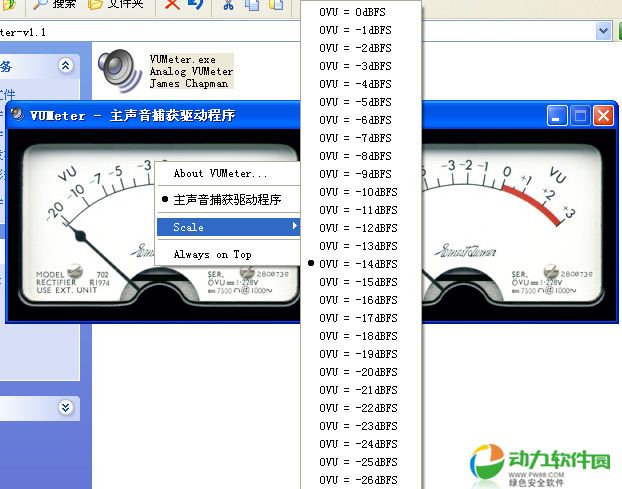
Task: Open the Scale submenu
Action: point(228,227)
